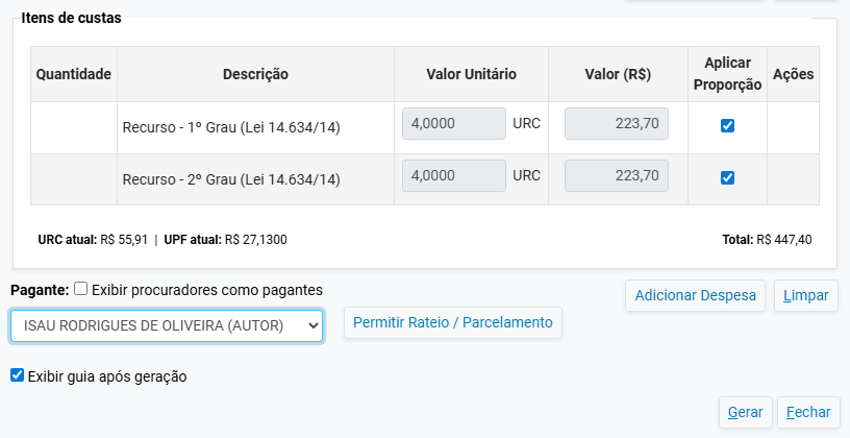Open the Pagante dropdown showing ISAU RODRIGUES
The image size is (850, 438).
click(x=166, y=325)
